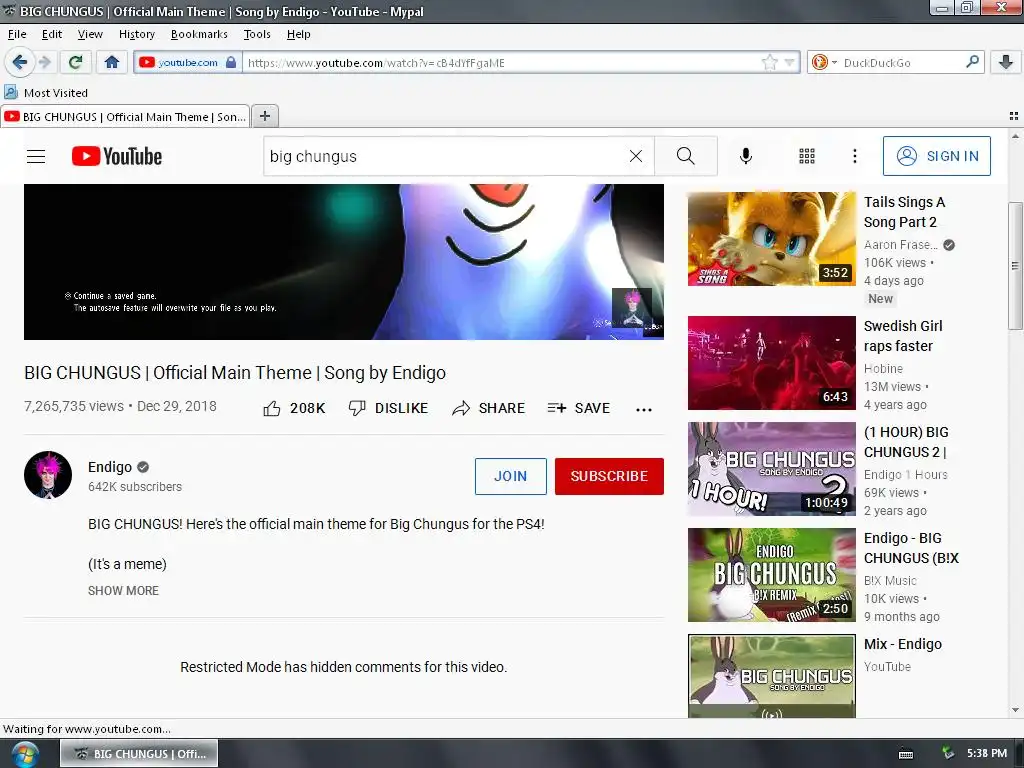Open the DuckDuckGo search engine selector

click(824, 63)
